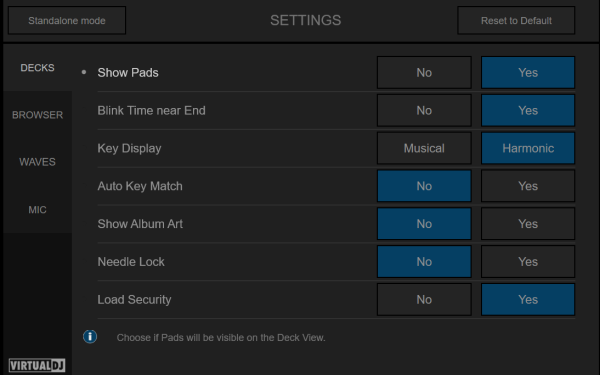Click the blue info icon
Viewport: 600px width, 375px height.
(90, 337)
